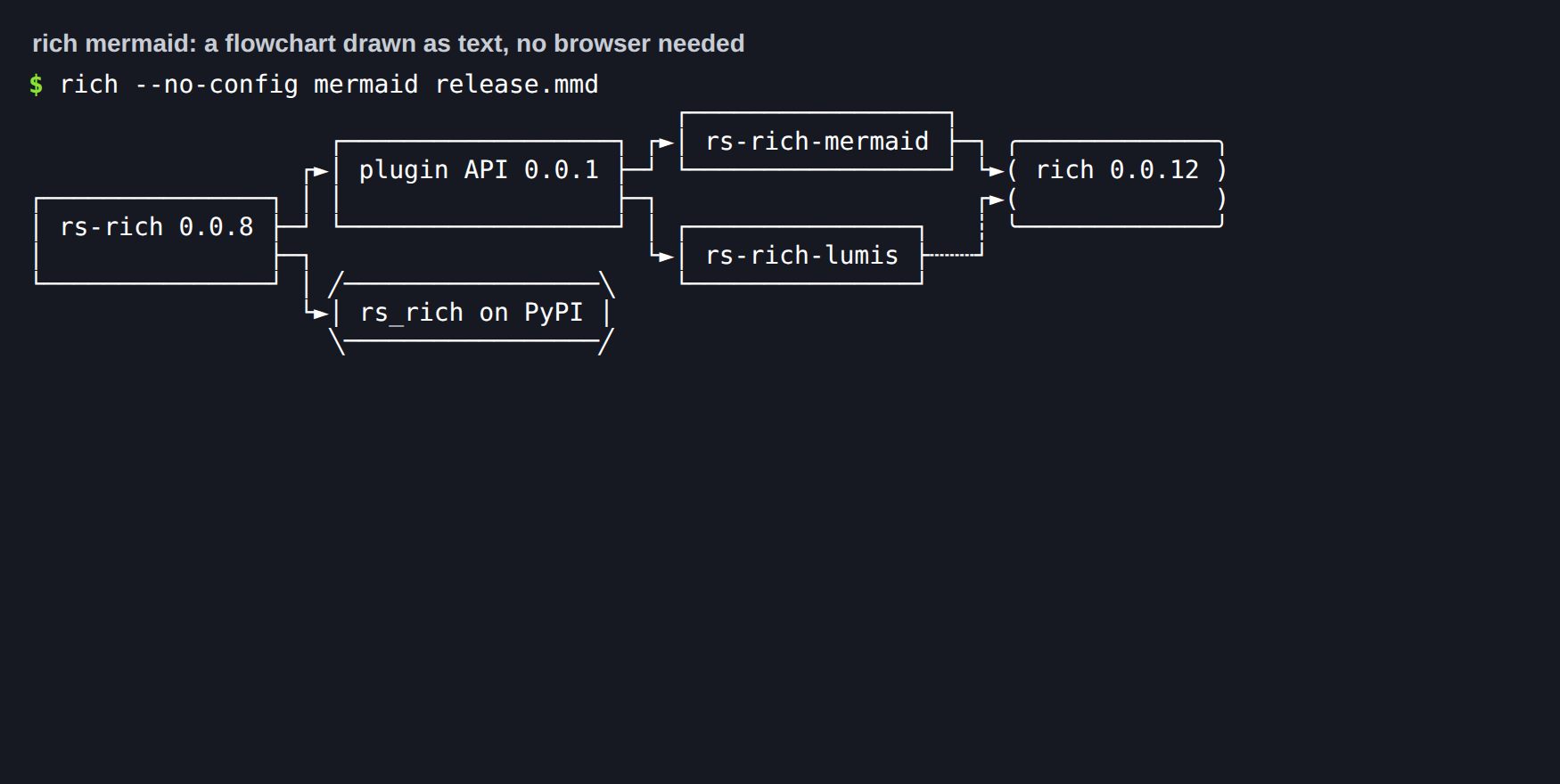Select the 'rich 0.0.12' rounded node
The image size is (1560, 784).
[x=1117, y=184]
